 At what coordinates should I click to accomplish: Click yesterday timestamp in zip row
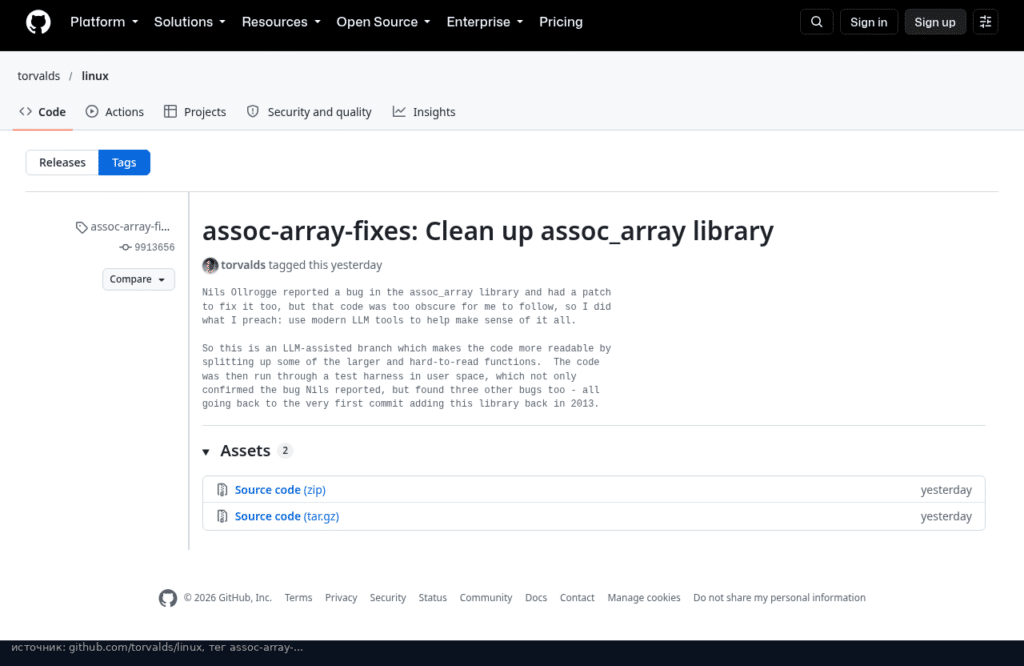tap(946, 490)
